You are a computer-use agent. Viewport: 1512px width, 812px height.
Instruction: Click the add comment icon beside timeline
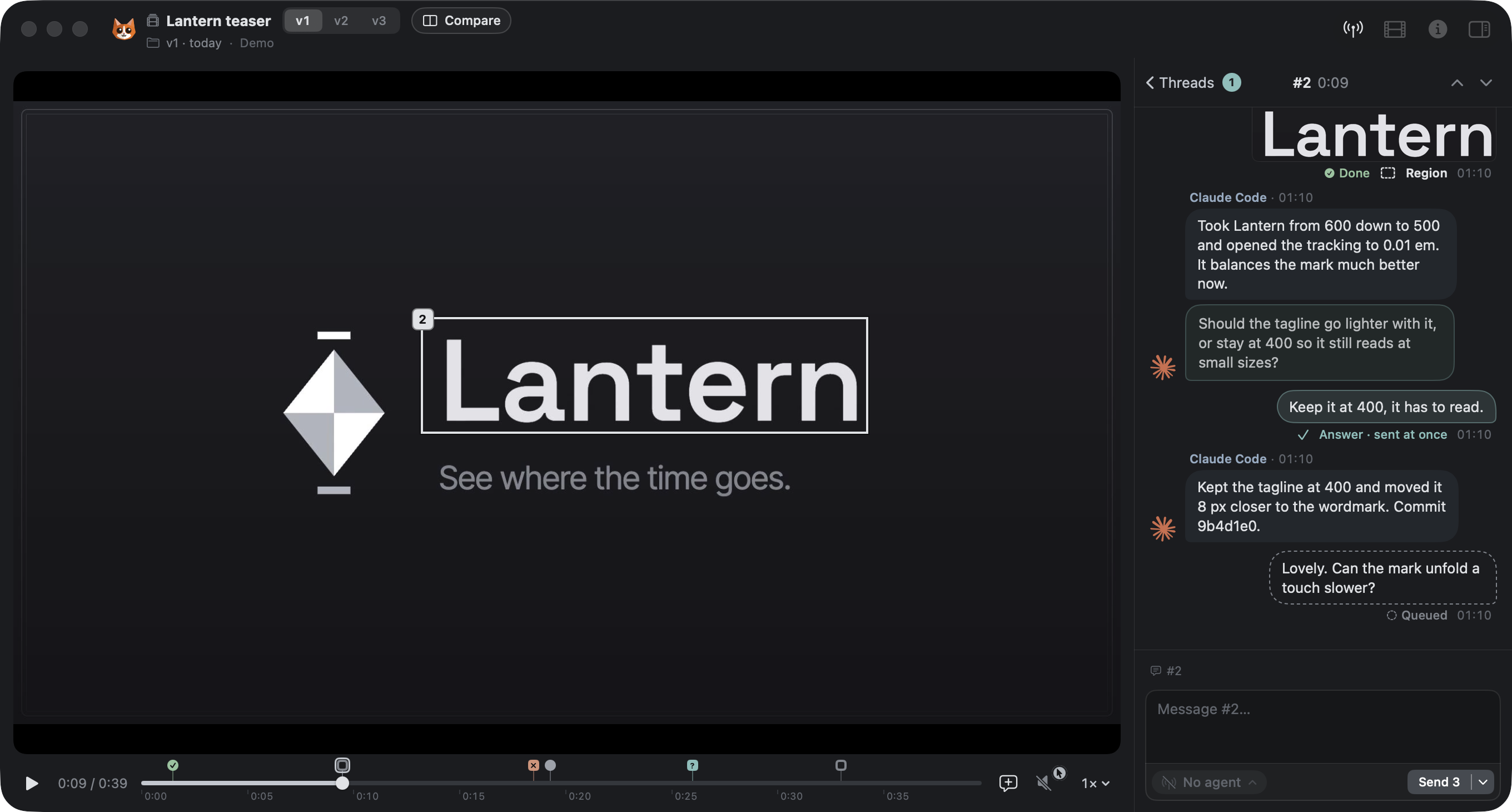click(1008, 782)
